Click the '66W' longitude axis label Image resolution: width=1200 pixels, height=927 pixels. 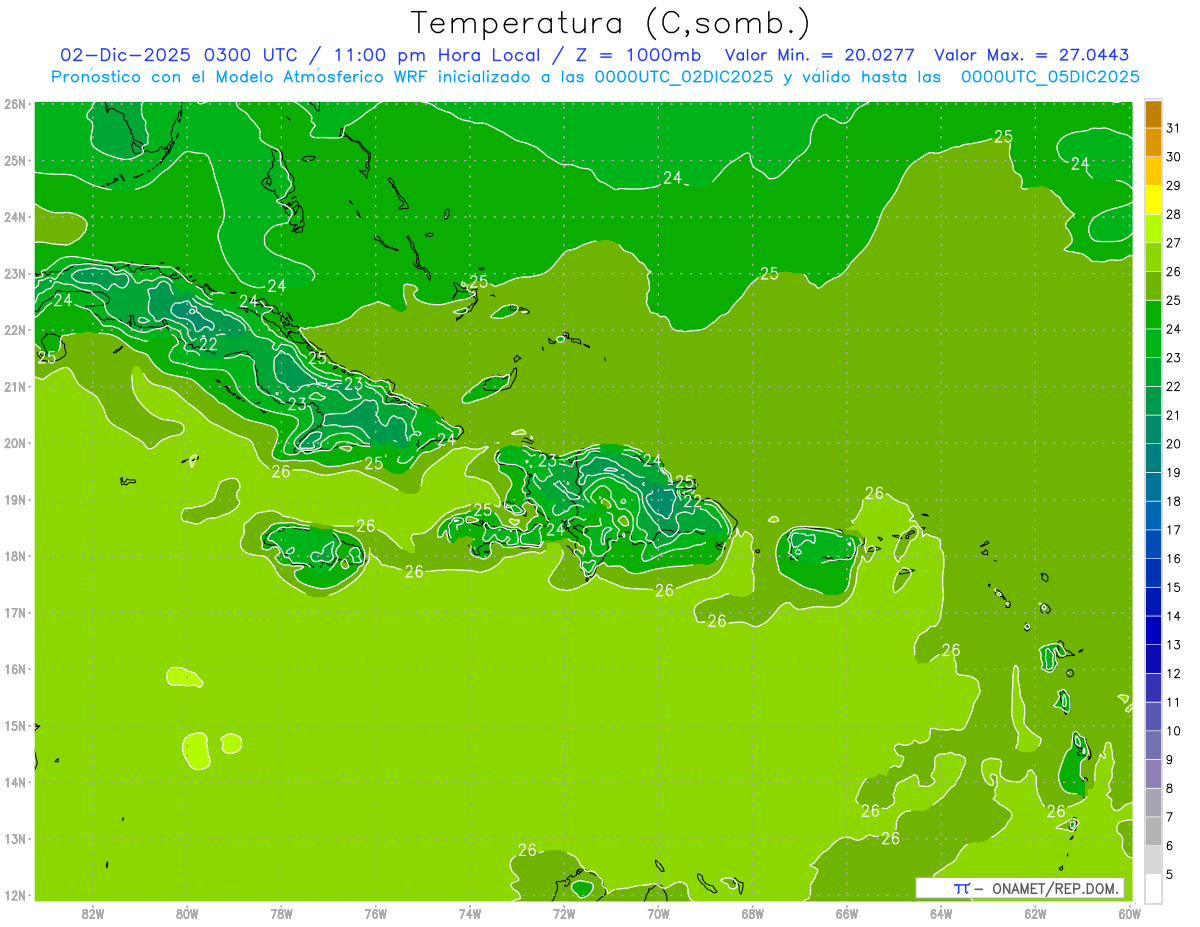click(847, 914)
